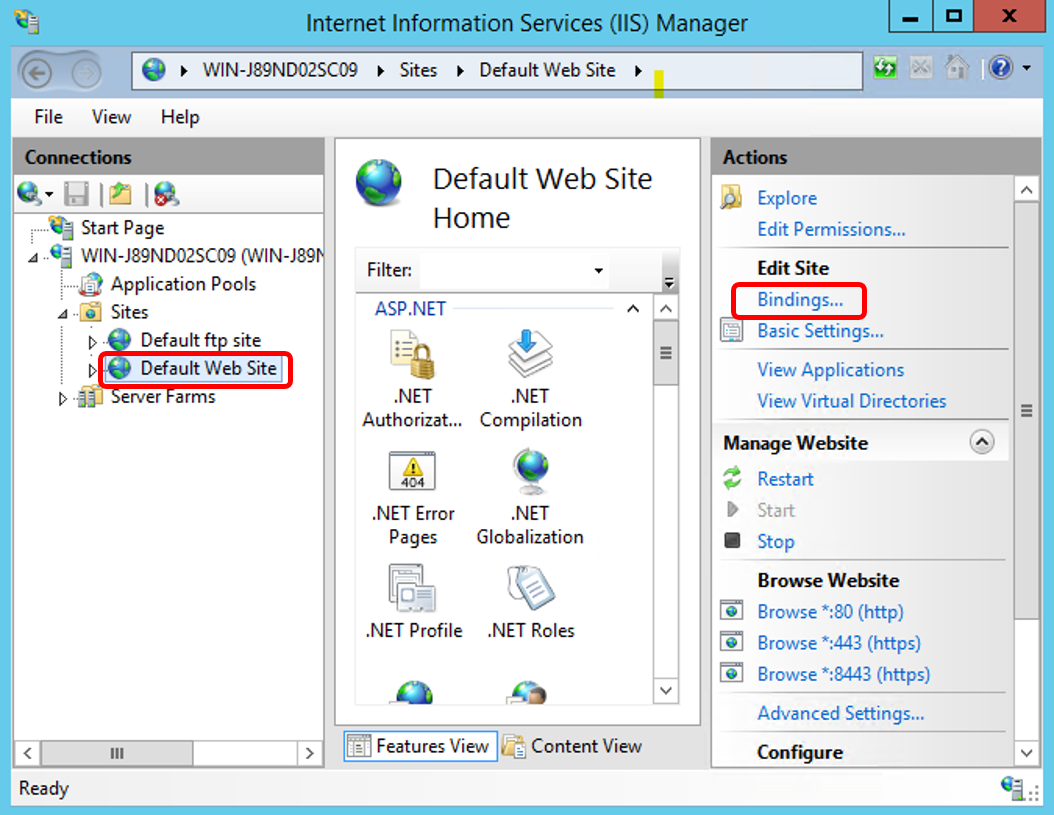Open the .NET Profile feature icon

pyautogui.click(x=412, y=589)
